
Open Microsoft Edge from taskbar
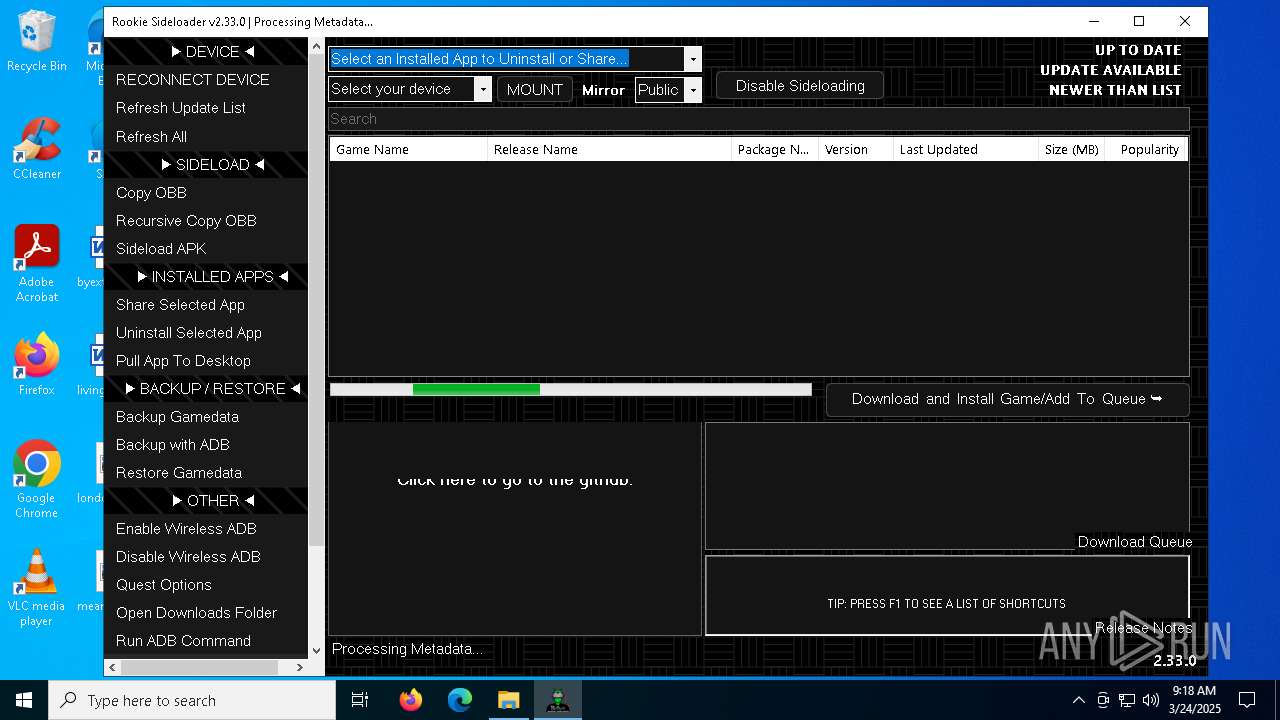pyautogui.click(x=459, y=700)
